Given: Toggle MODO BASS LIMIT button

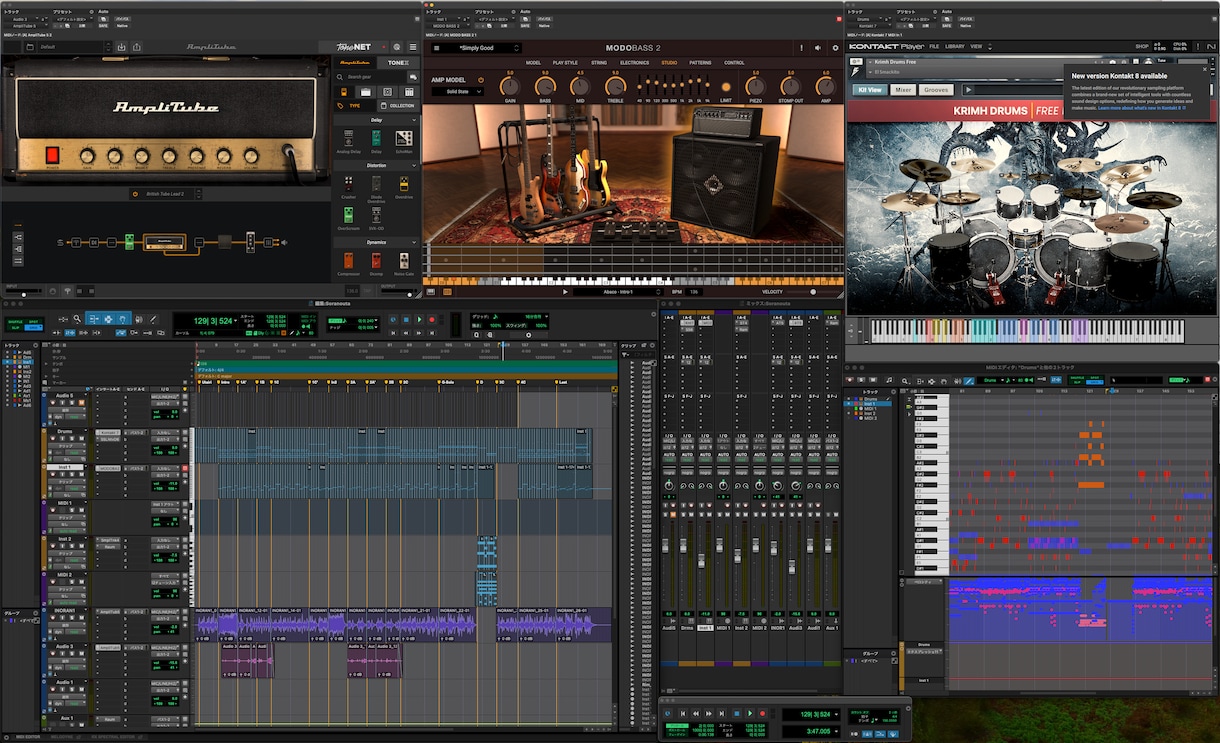Looking at the screenshot, I should tap(726, 87).
